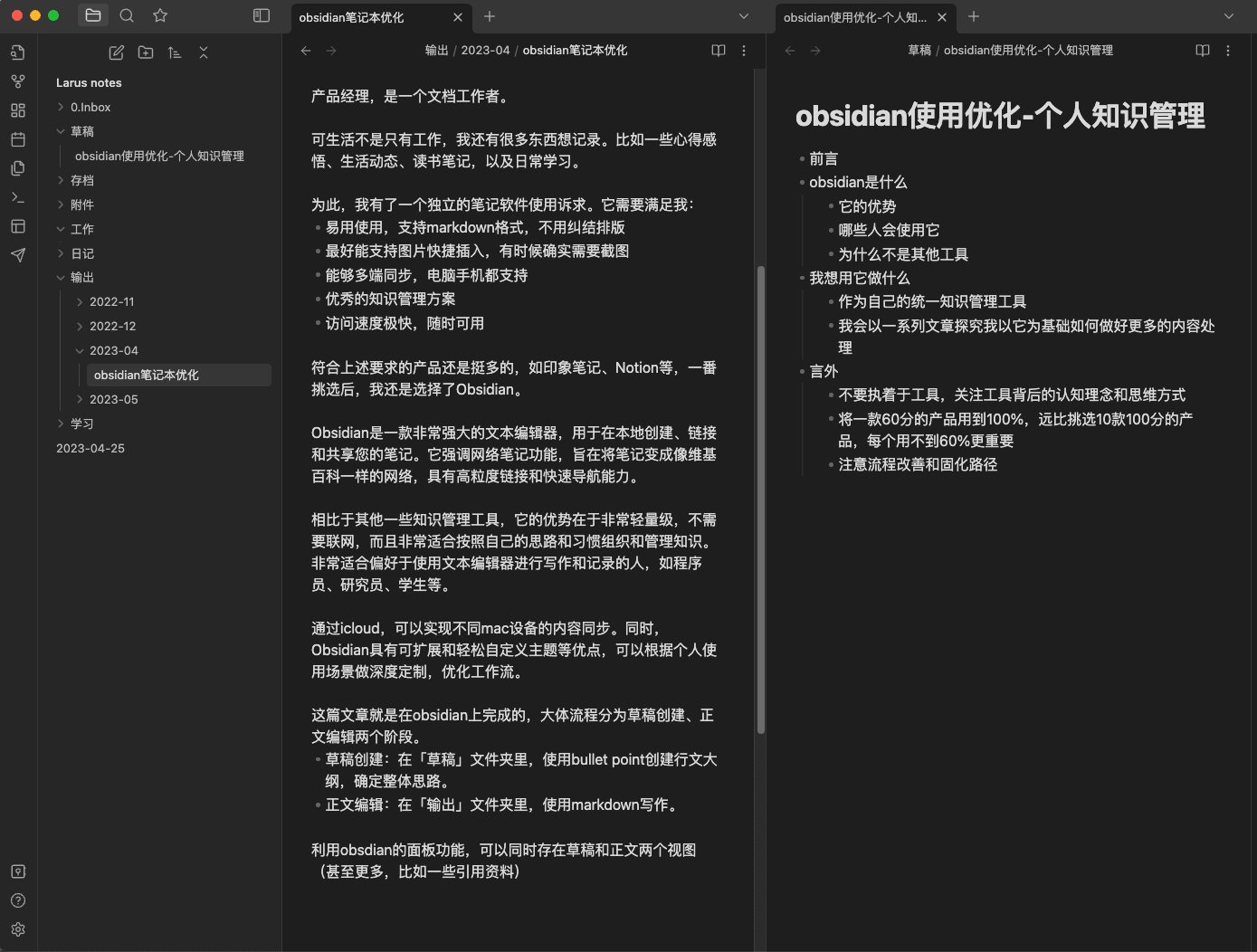The height and width of the screenshot is (952, 1257).
Task: Open more options in left pane
Action: click(x=744, y=51)
